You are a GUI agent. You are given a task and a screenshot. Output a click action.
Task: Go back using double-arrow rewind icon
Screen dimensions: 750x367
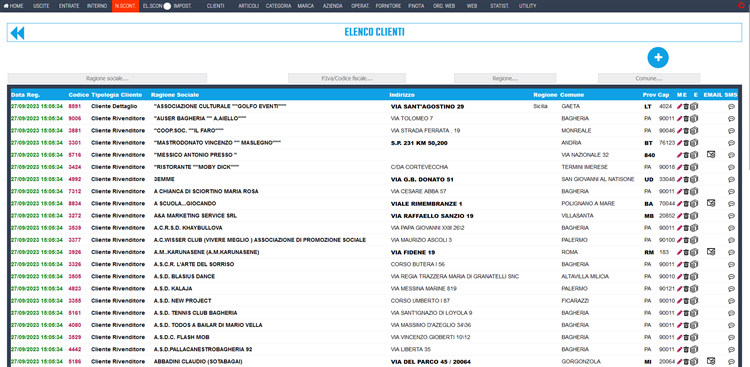pyautogui.click(x=17, y=33)
